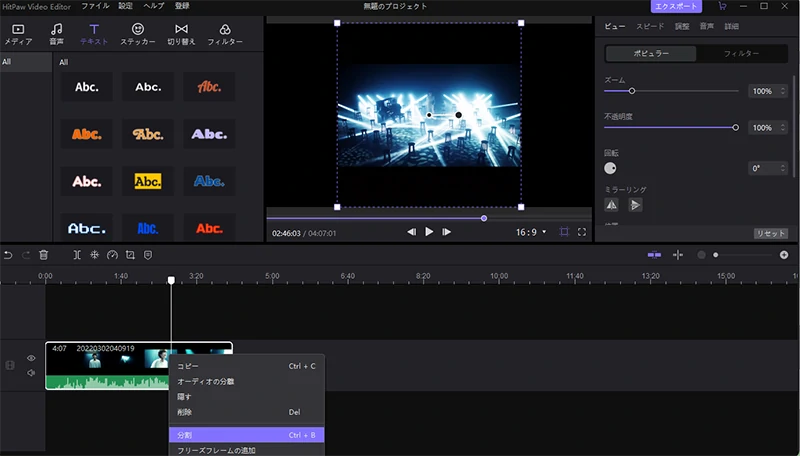The height and width of the screenshot is (456, 800).
Task: Toggle the purple timeline snapping button
Action: [654, 255]
